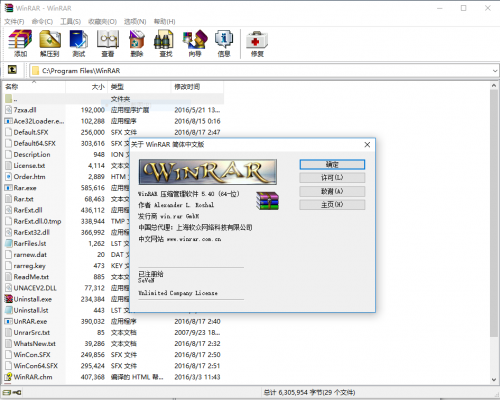Select the UNACEV2.DLL file name
Screen dimensions: 500x400
(x=35, y=288)
